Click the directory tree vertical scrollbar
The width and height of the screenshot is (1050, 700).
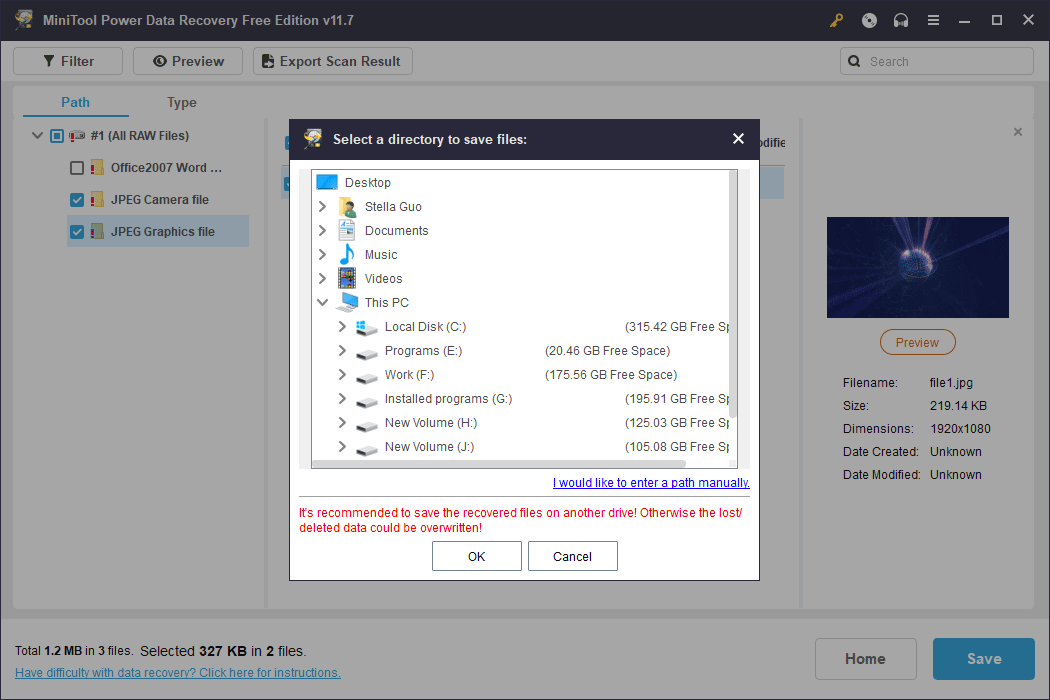733,295
